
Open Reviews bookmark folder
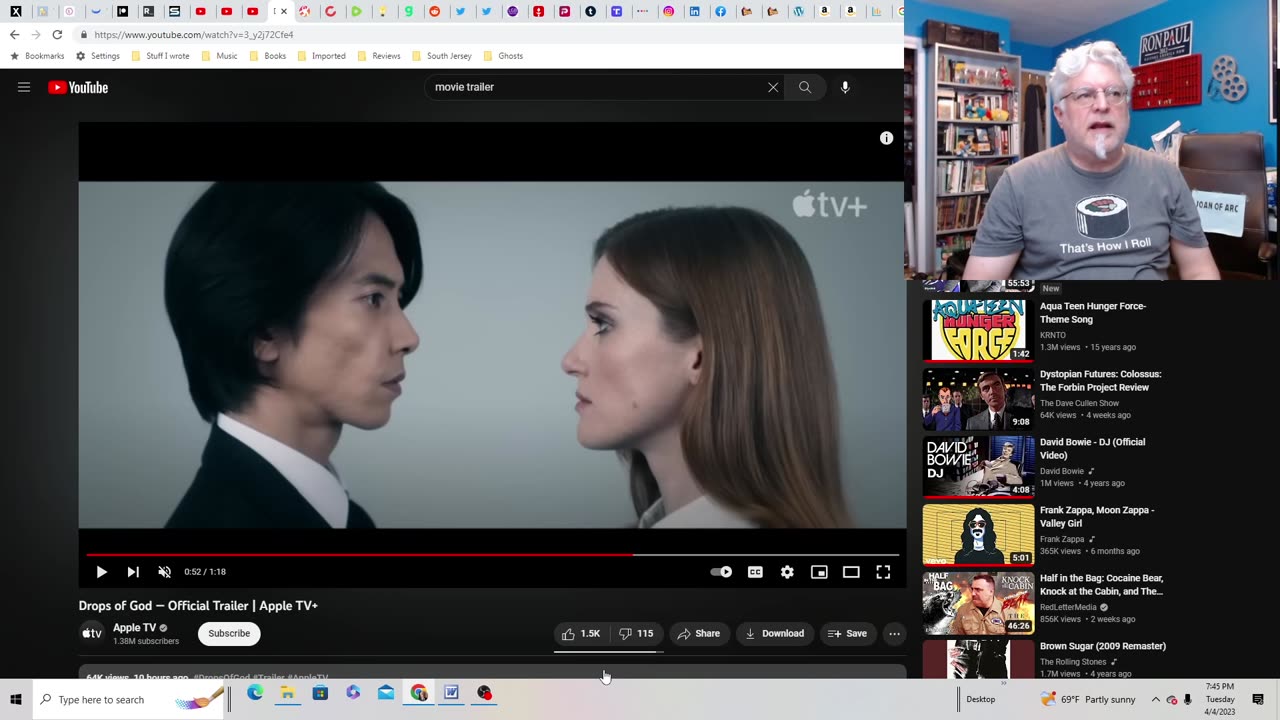coord(379,56)
